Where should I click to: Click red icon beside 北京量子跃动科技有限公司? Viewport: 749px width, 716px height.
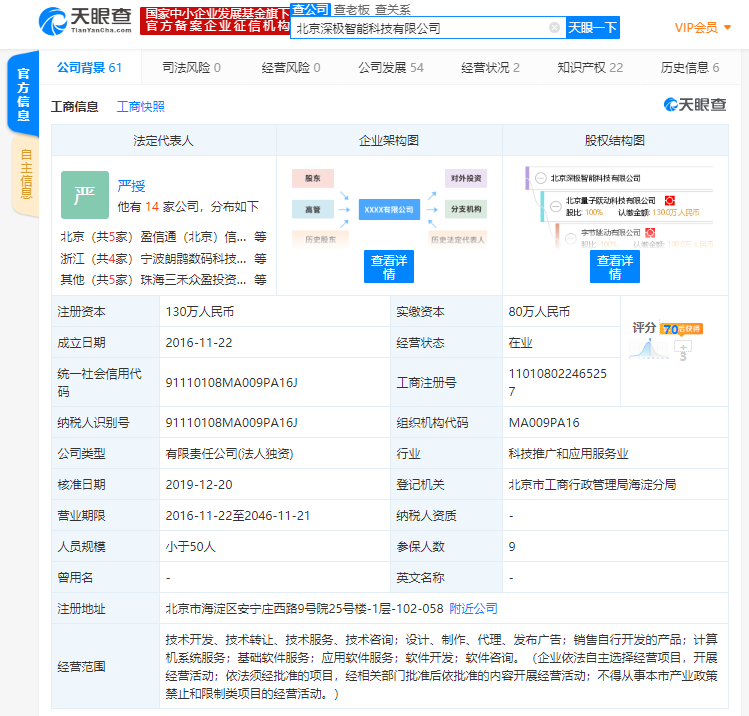[670, 201]
